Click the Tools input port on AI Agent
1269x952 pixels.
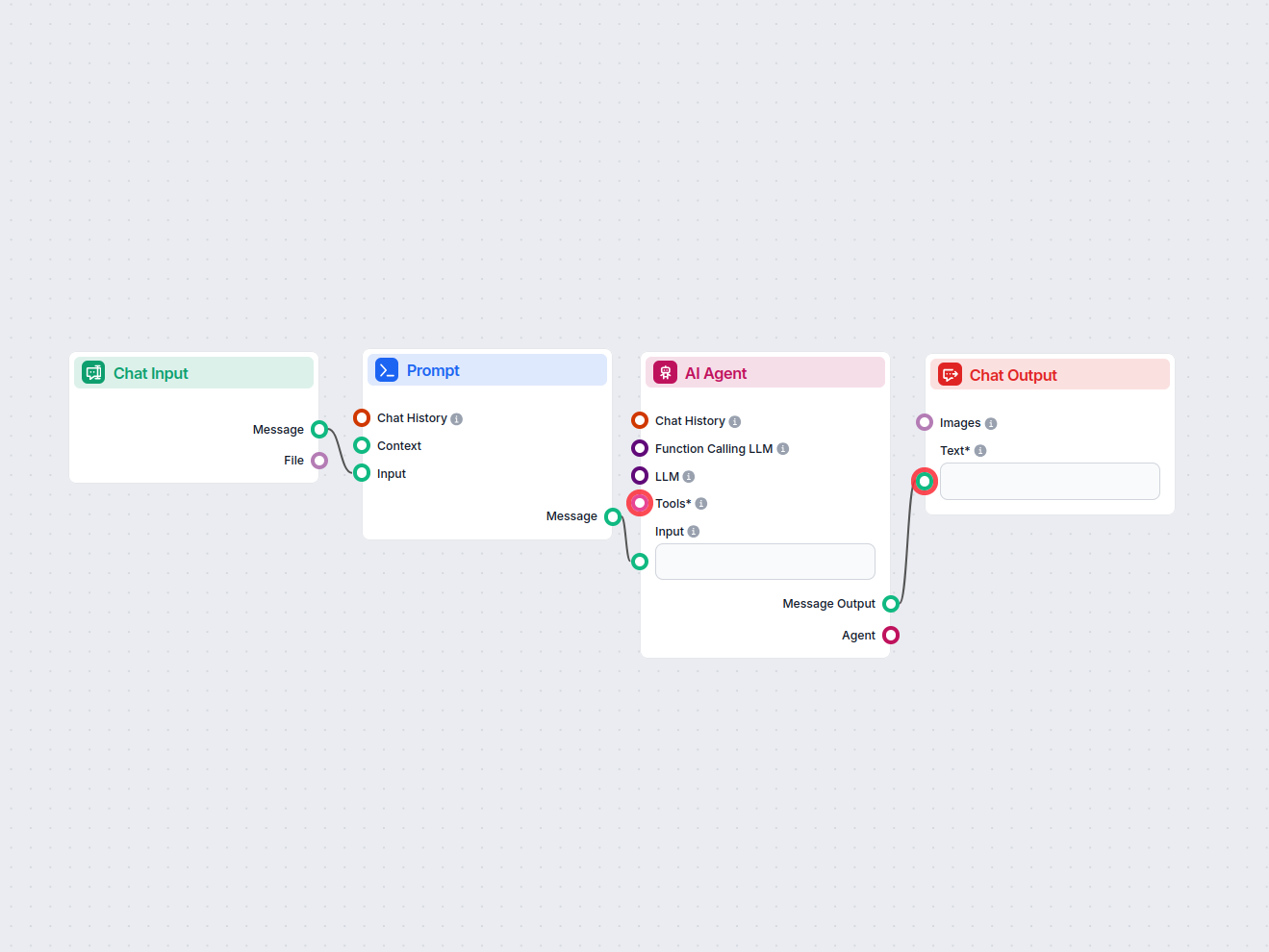640,503
